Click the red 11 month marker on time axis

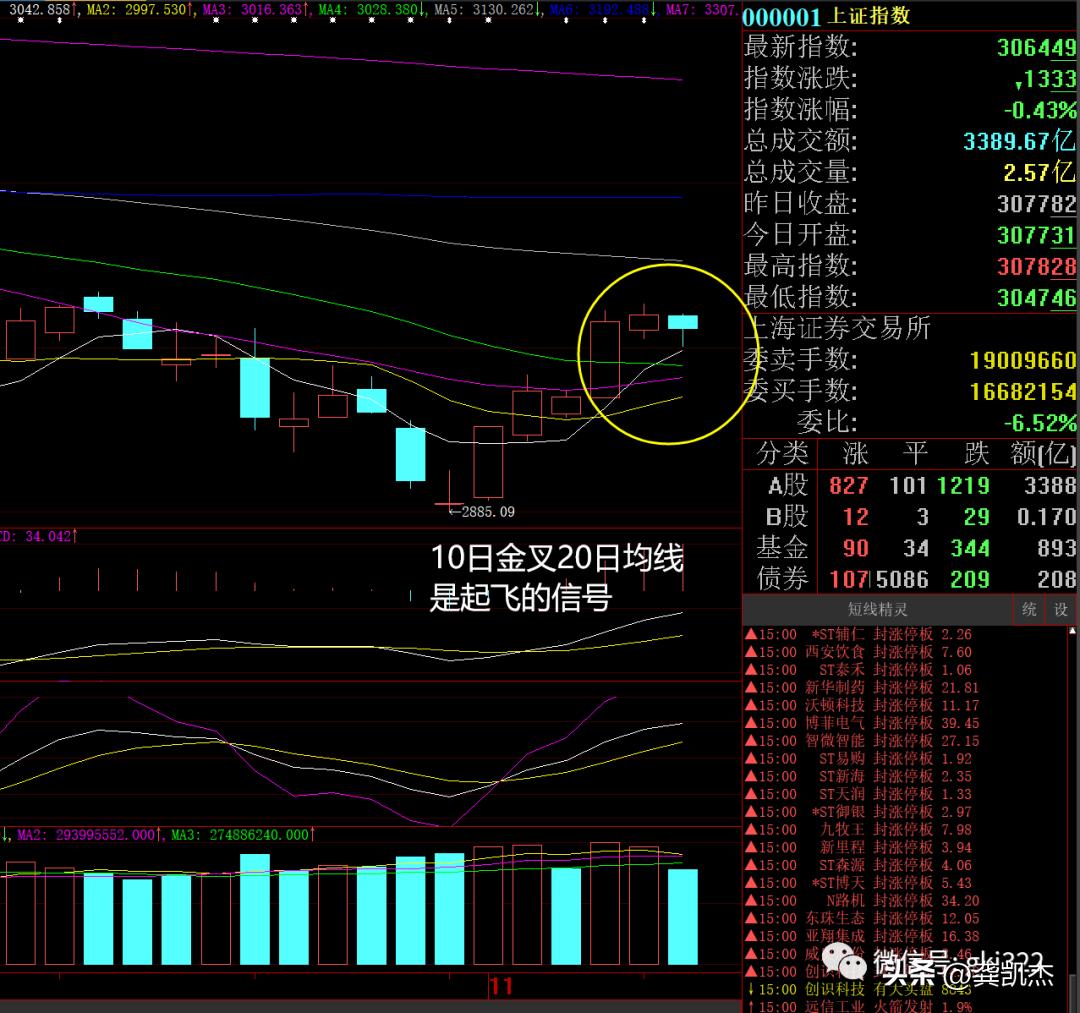pyautogui.click(x=501, y=987)
